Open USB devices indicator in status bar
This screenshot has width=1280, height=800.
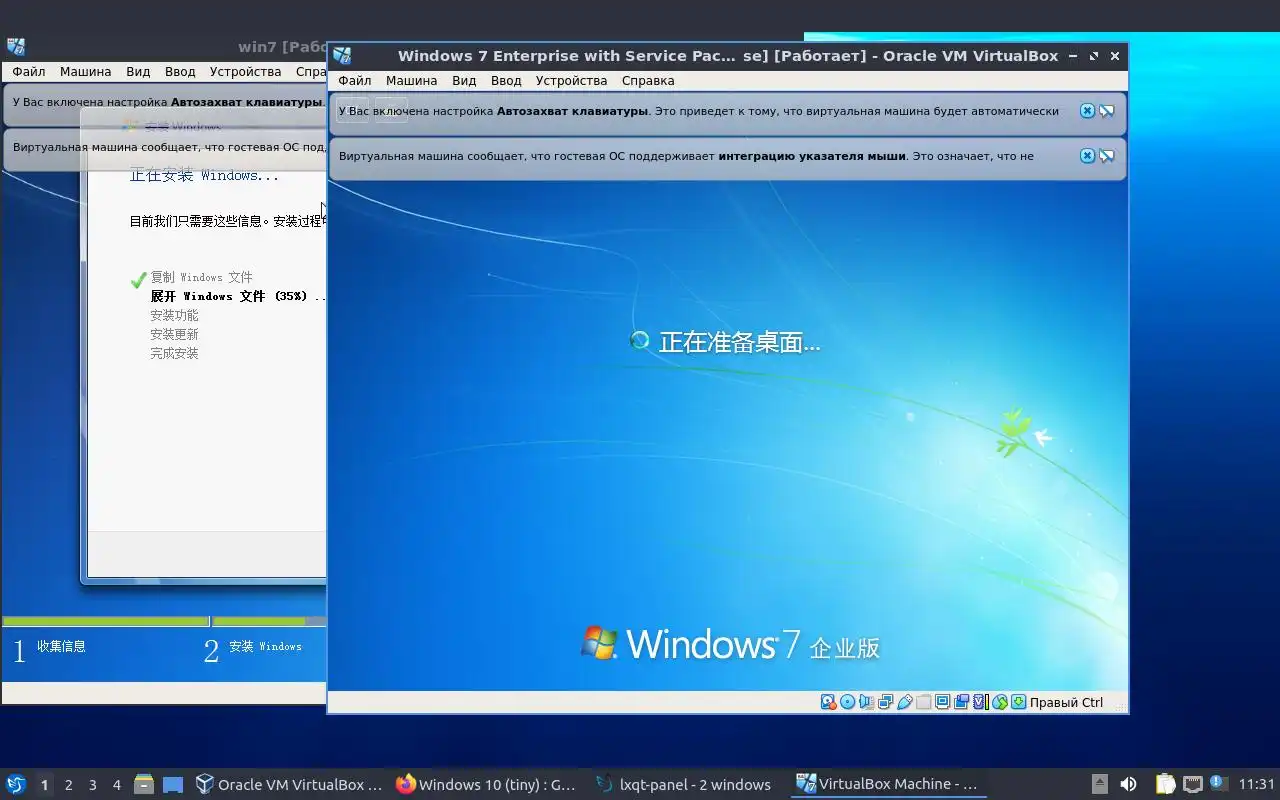tap(904, 702)
